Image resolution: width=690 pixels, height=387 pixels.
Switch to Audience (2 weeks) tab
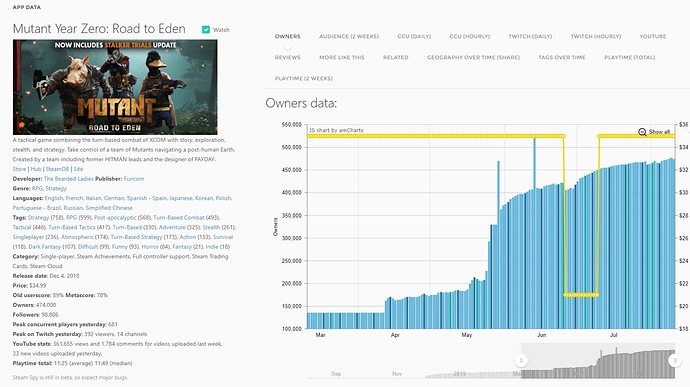[349, 37]
